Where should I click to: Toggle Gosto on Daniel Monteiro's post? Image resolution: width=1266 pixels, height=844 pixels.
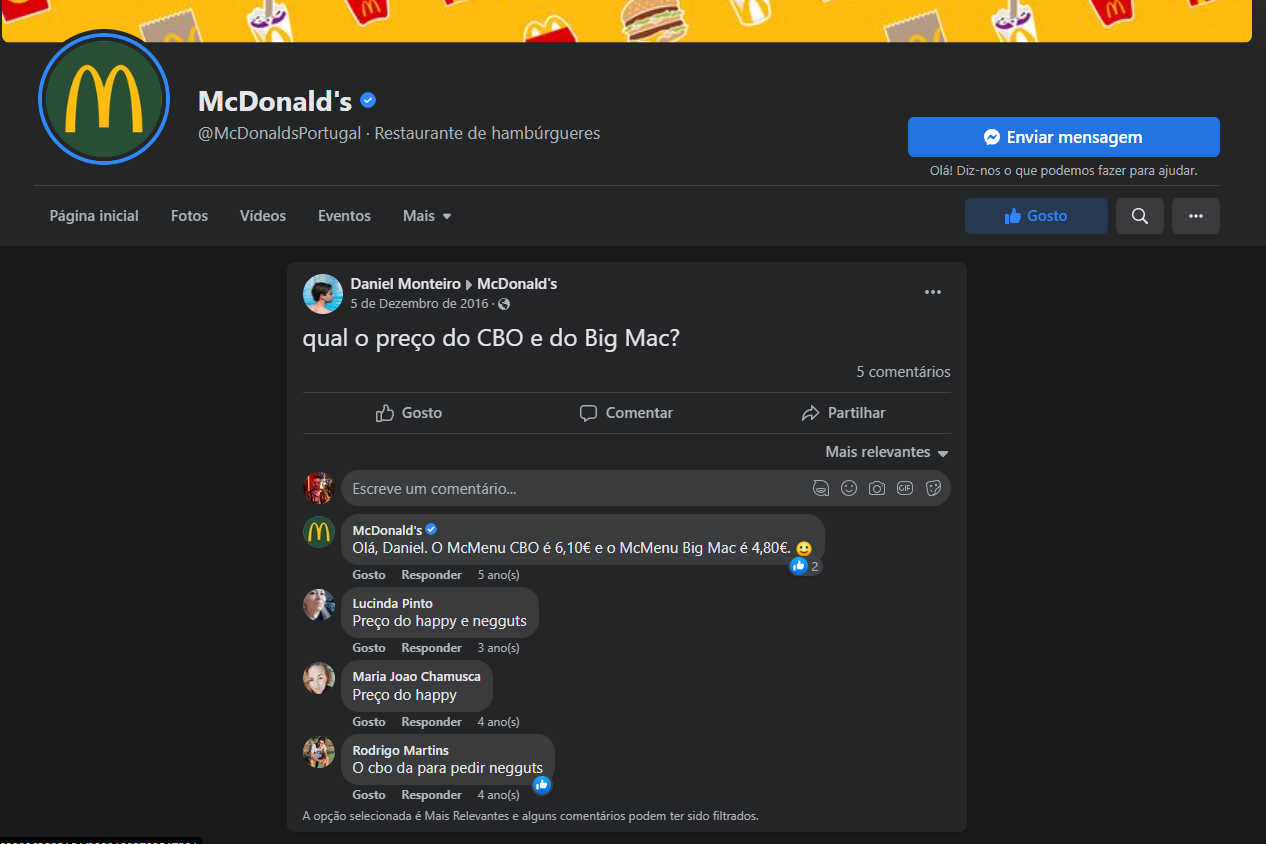point(409,413)
